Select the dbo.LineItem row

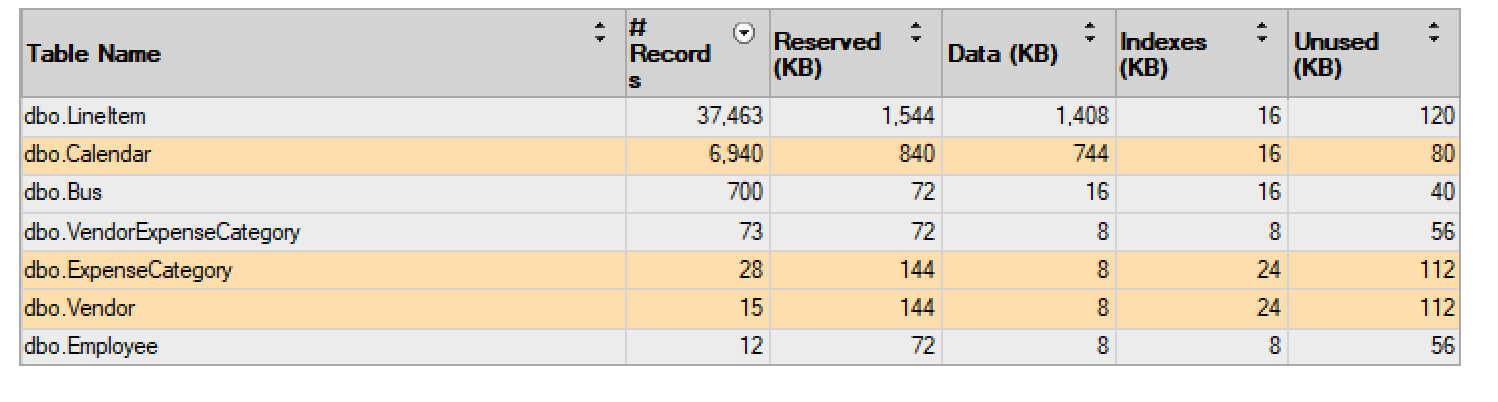[85, 117]
